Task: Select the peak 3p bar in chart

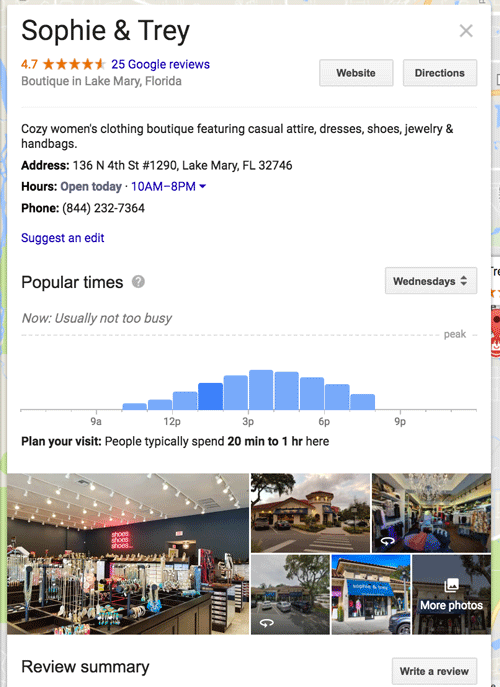Action: [261, 390]
